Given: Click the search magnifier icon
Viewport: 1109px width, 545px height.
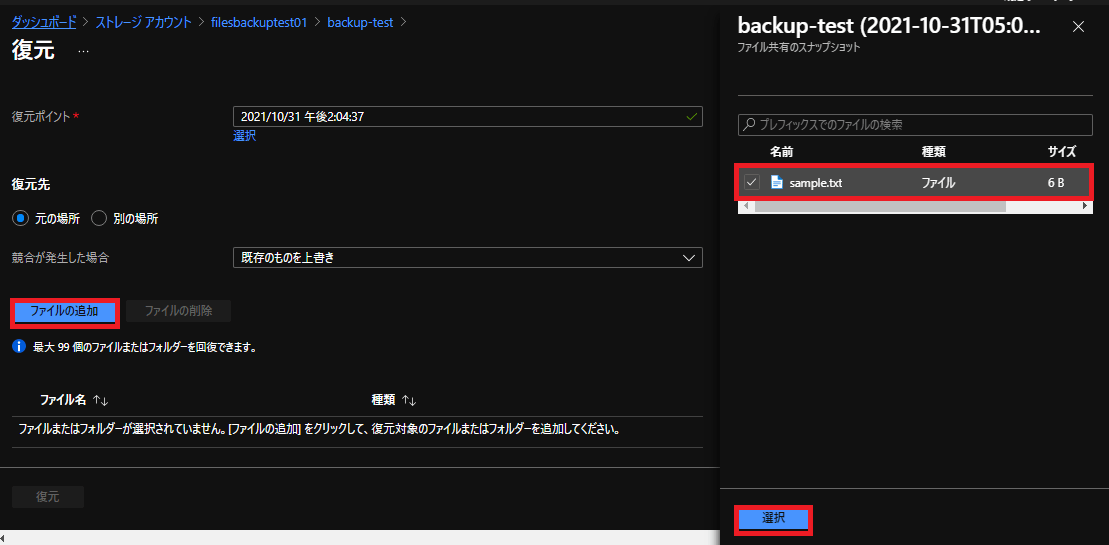Looking at the screenshot, I should point(750,125).
